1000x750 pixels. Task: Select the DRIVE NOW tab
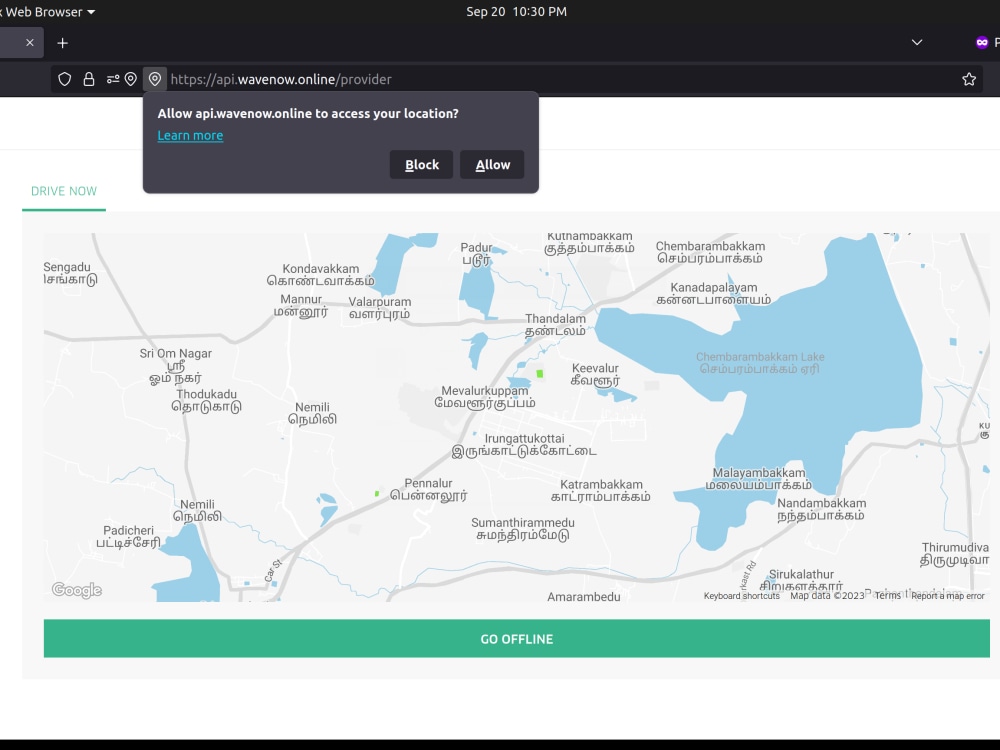(64, 191)
